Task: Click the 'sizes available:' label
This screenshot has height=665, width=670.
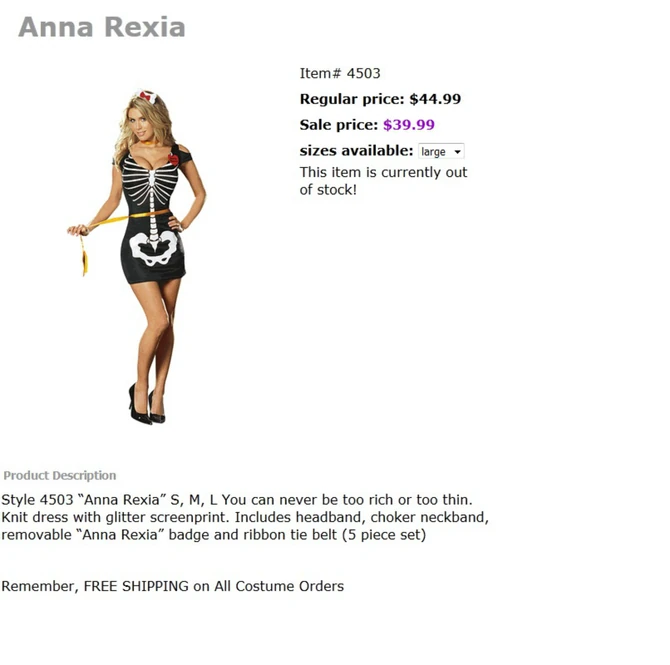Action: 356,151
